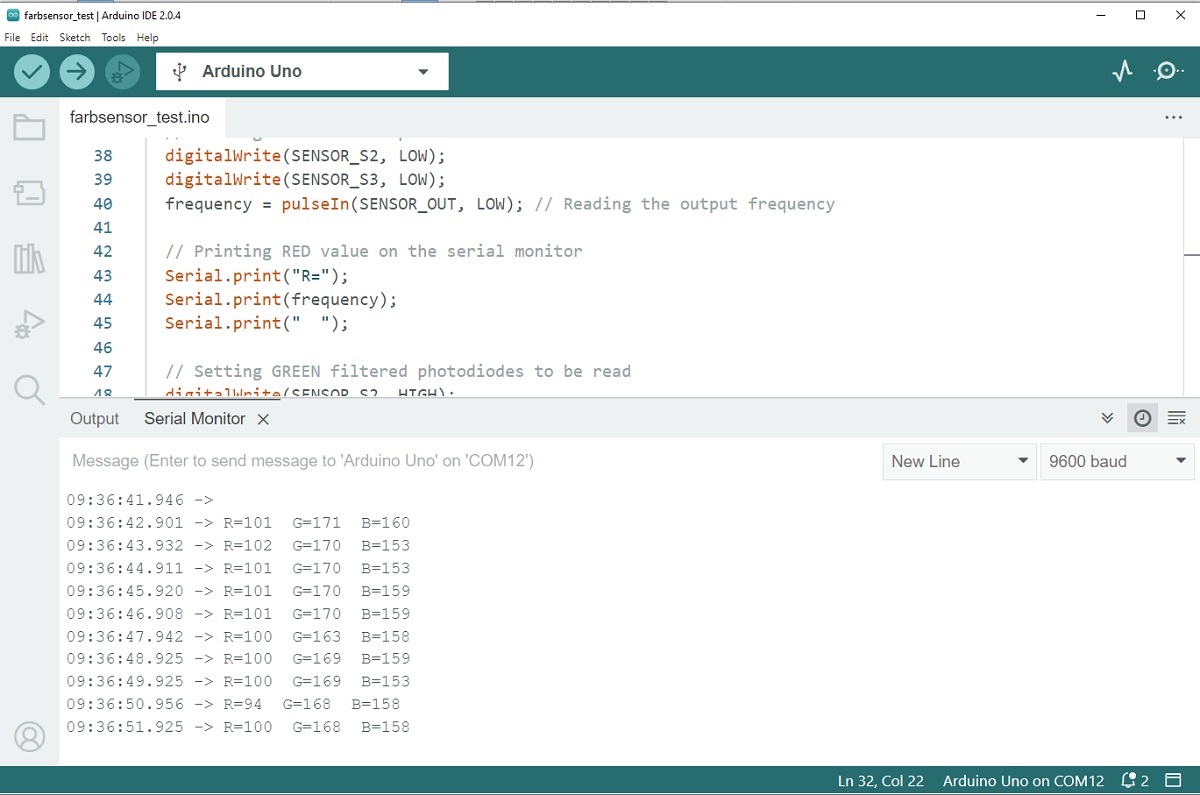1200x795 pixels.
Task: Open the notifications bell in status bar
Action: pos(1135,781)
